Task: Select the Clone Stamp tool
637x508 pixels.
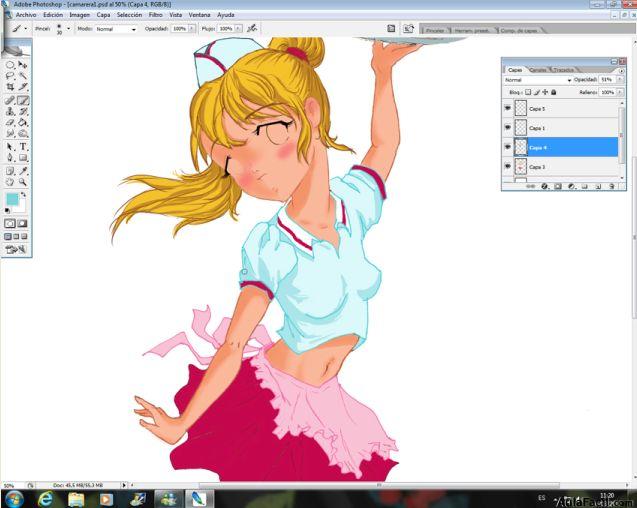Action: click(10, 111)
